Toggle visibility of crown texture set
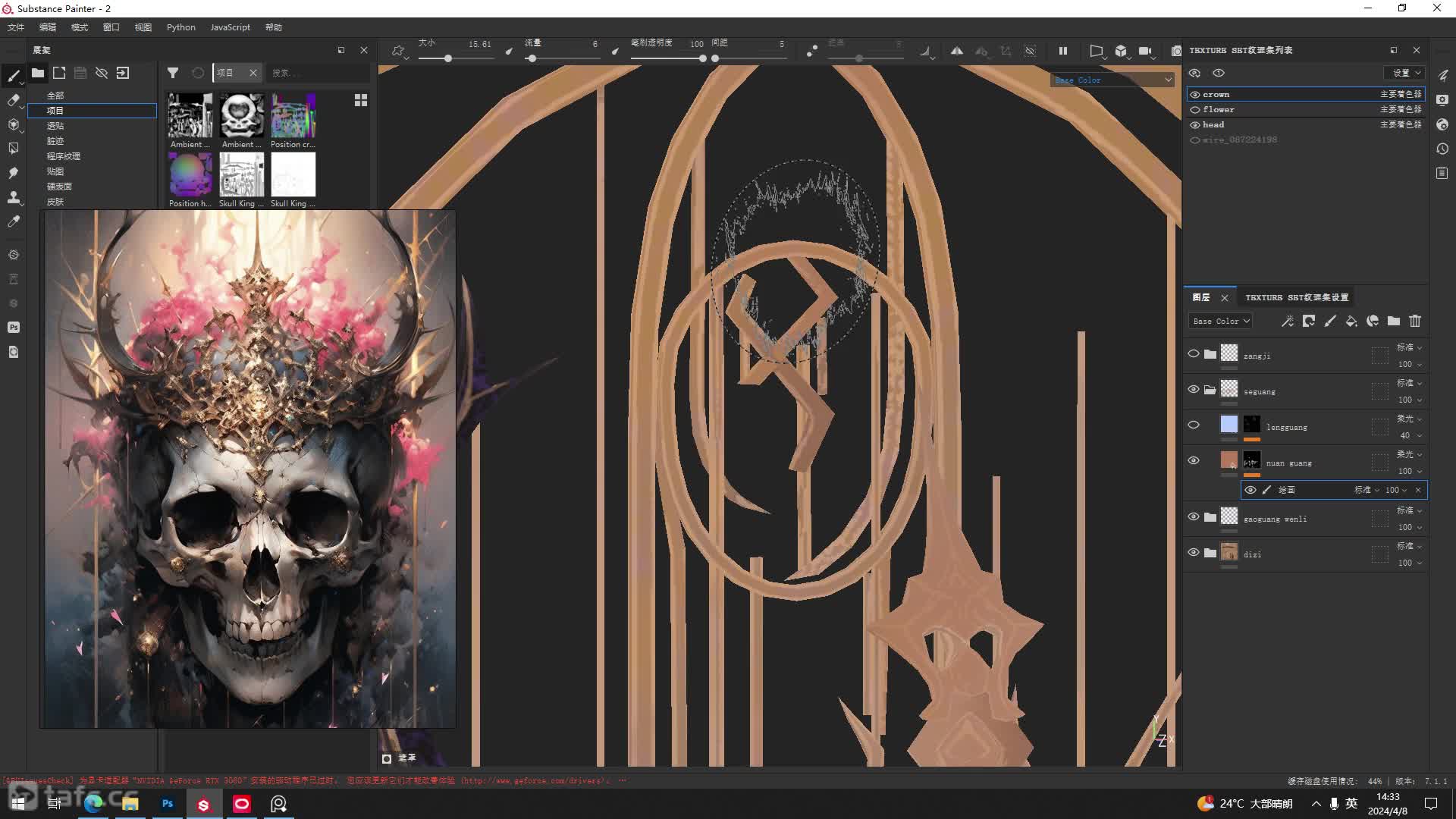Viewport: 1456px width, 819px height. [x=1195, y=95]
